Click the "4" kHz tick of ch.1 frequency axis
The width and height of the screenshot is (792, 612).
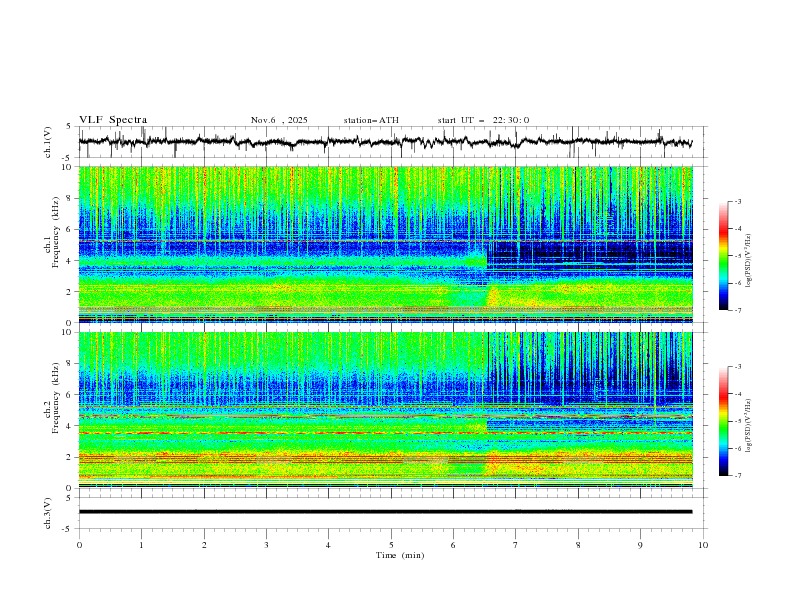pos(70,261)
